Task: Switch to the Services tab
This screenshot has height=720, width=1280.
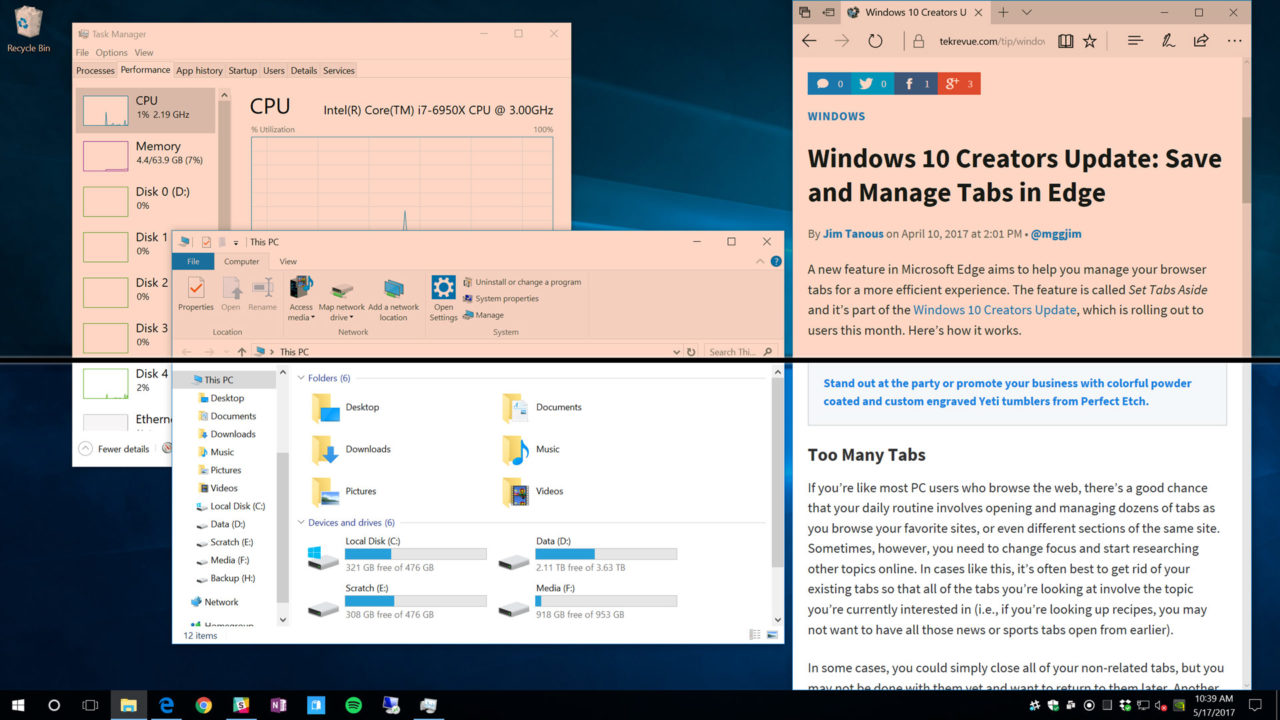Action: [x=339, y=71]
